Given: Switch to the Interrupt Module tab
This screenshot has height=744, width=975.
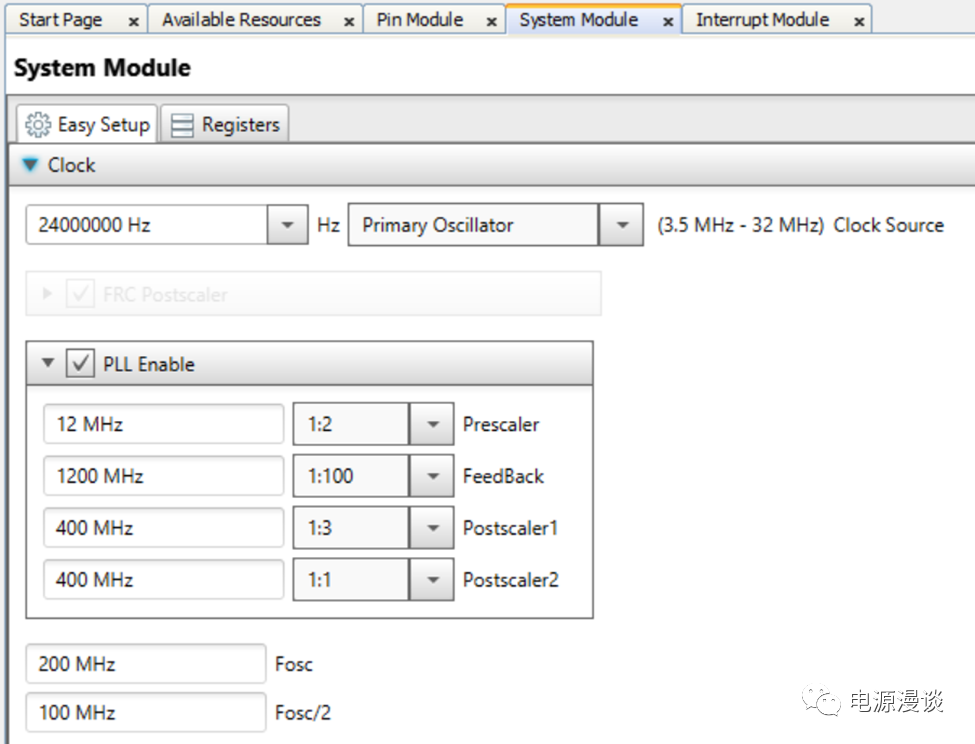Looking at the screenshot, I should pyautogui.click(x=762, y=20).
